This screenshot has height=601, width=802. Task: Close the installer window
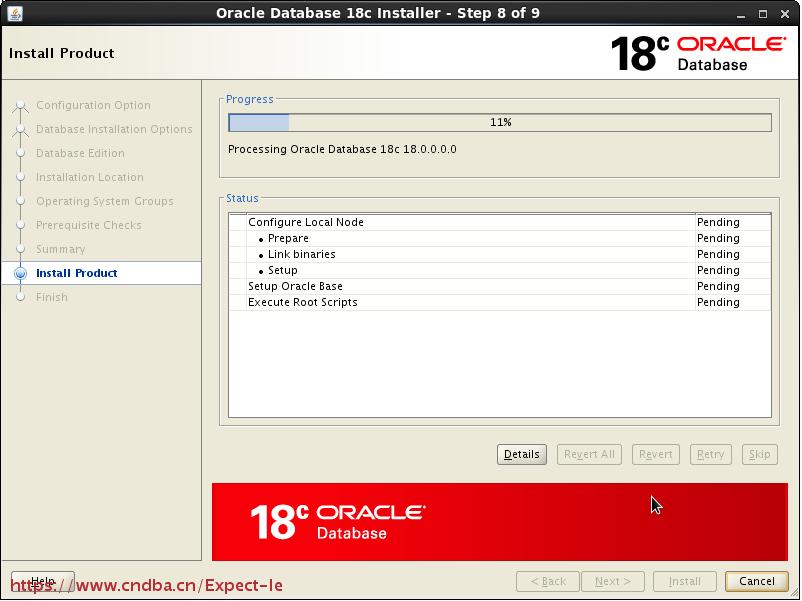(785, 14)
